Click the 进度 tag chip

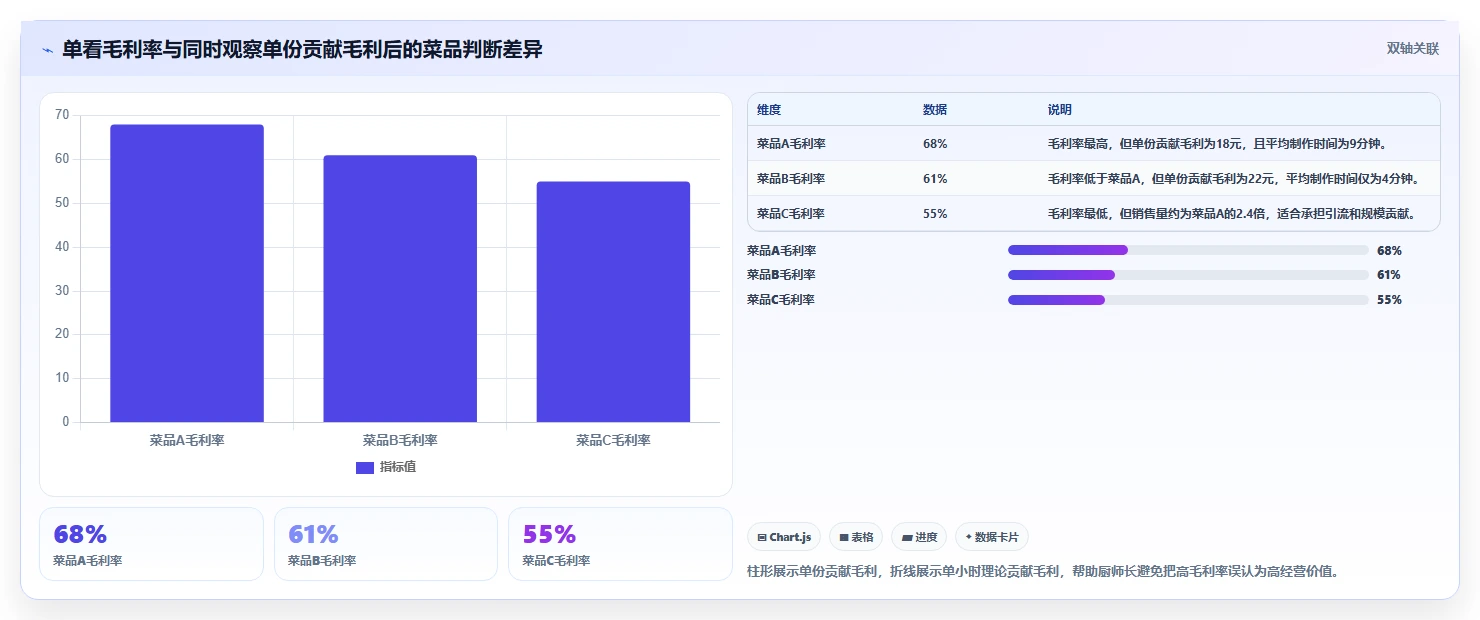[x=919, y=537]
